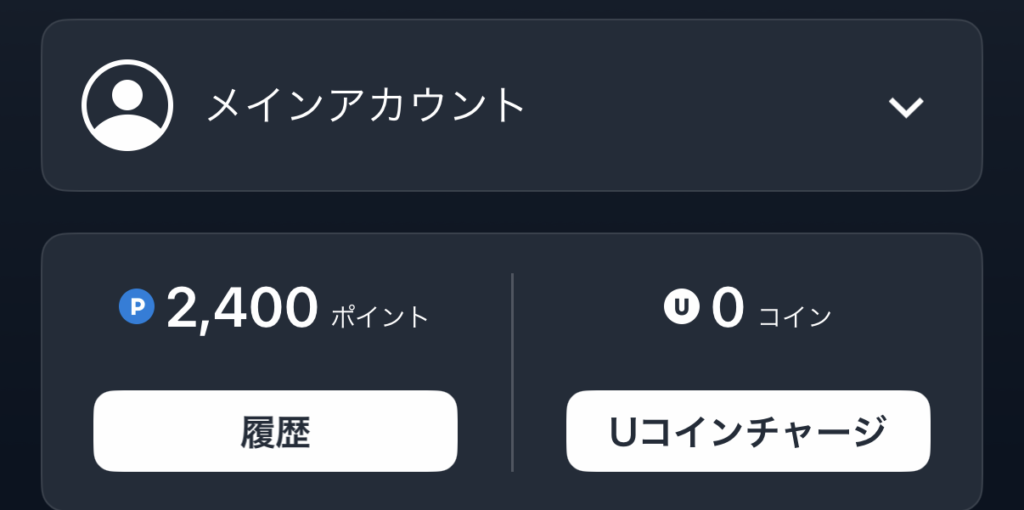This screenshot has width=1024, height=510.
Task: Expand the account switcher chevron
Action: tap(906, 107)
